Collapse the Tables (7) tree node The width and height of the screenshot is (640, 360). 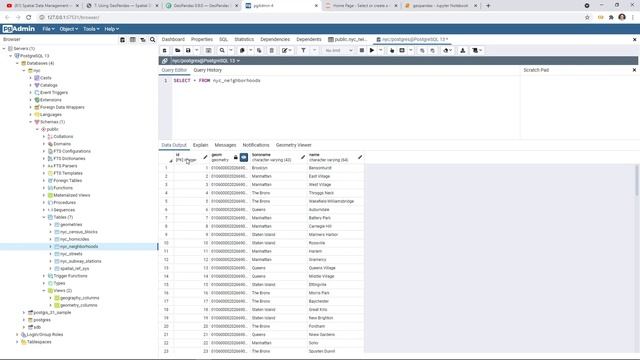(x=44, y=217)
